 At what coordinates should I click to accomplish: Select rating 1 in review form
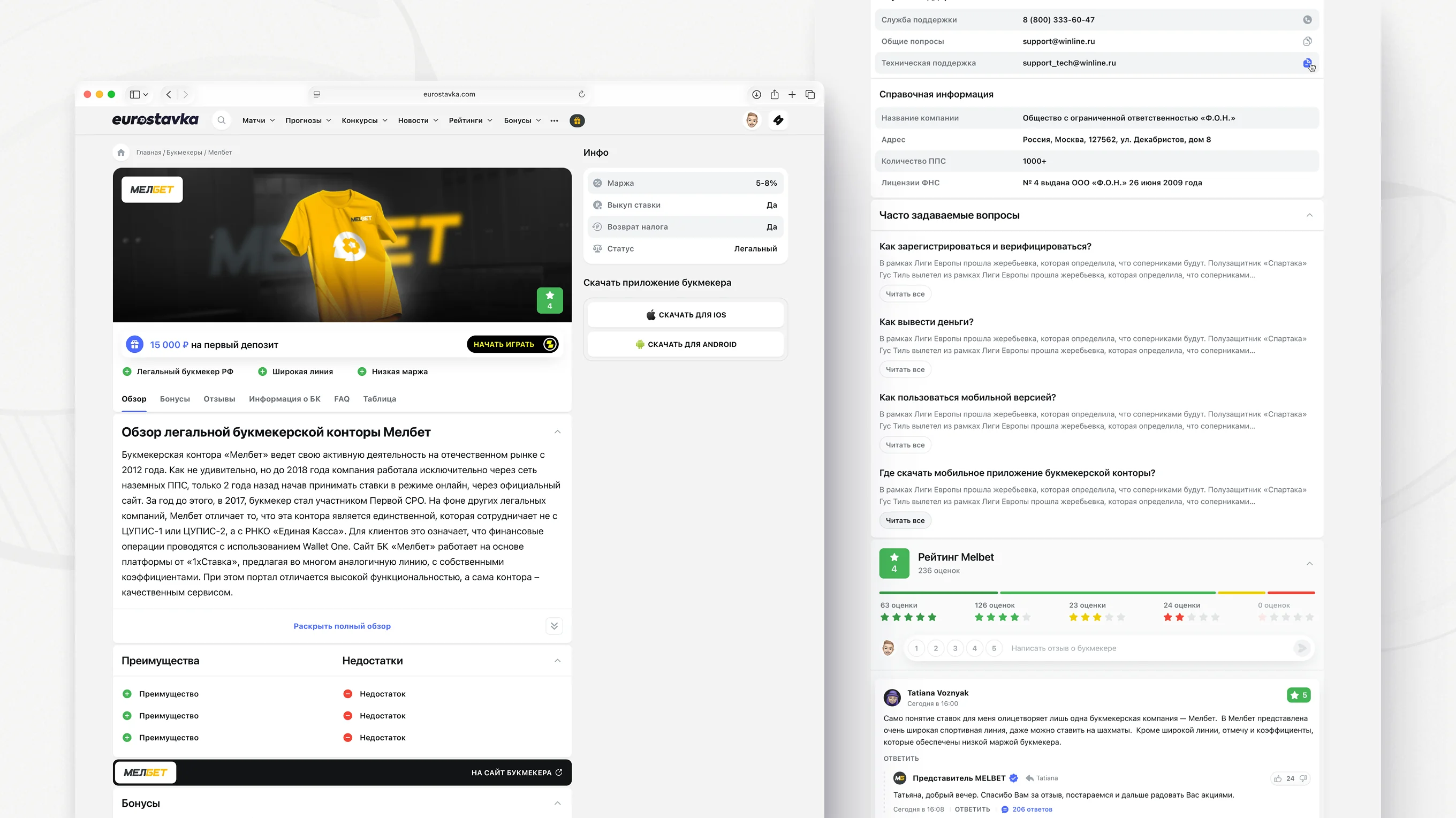(916, 648)
